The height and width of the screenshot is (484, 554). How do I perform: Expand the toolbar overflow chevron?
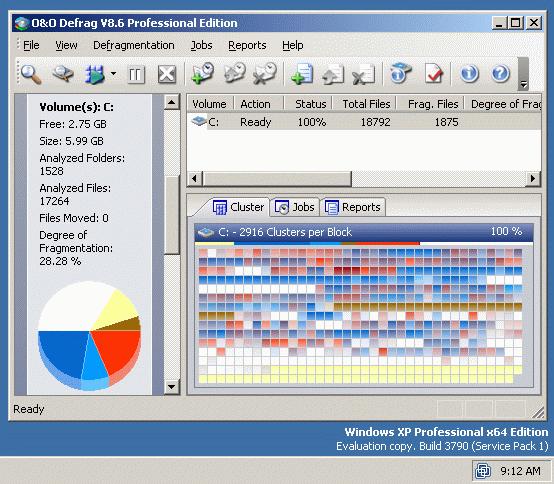pos(523,85)
